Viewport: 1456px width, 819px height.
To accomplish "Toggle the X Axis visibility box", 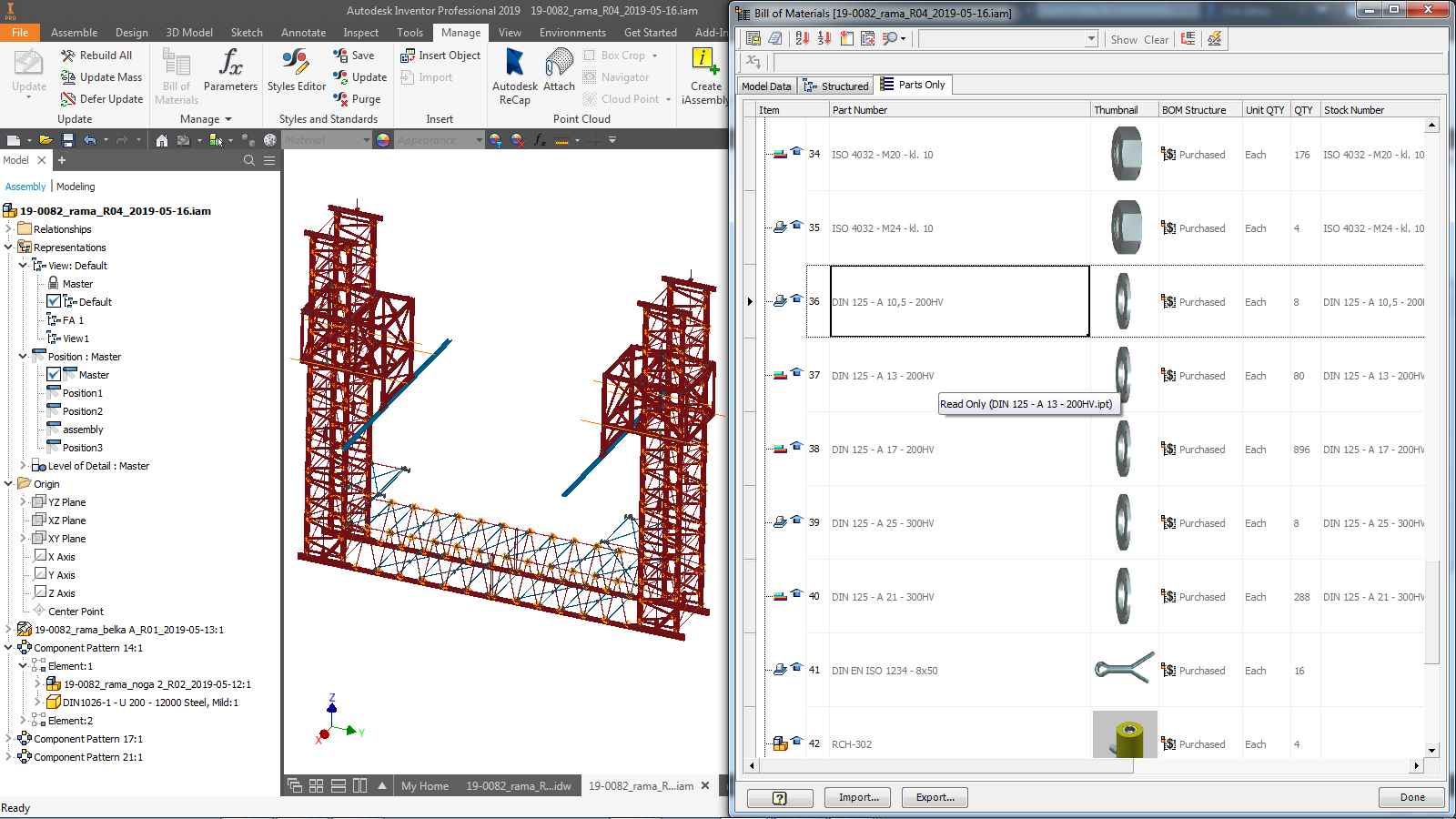I will point(40,555).
